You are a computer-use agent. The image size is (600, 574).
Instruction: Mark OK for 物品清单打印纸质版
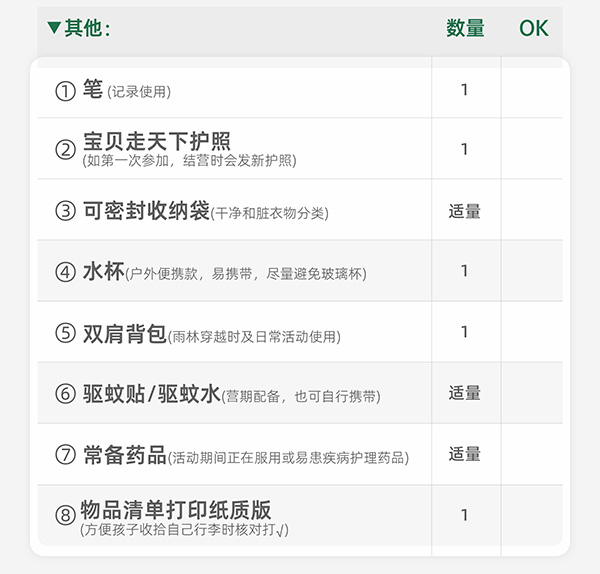(x=532, y=515)
